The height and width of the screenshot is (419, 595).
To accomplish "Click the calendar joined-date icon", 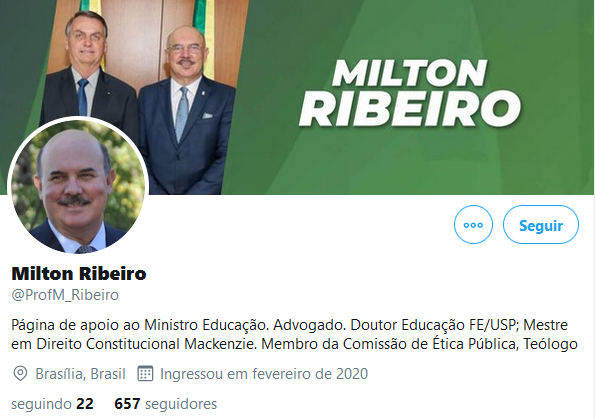I will click(x=145, y=374).
